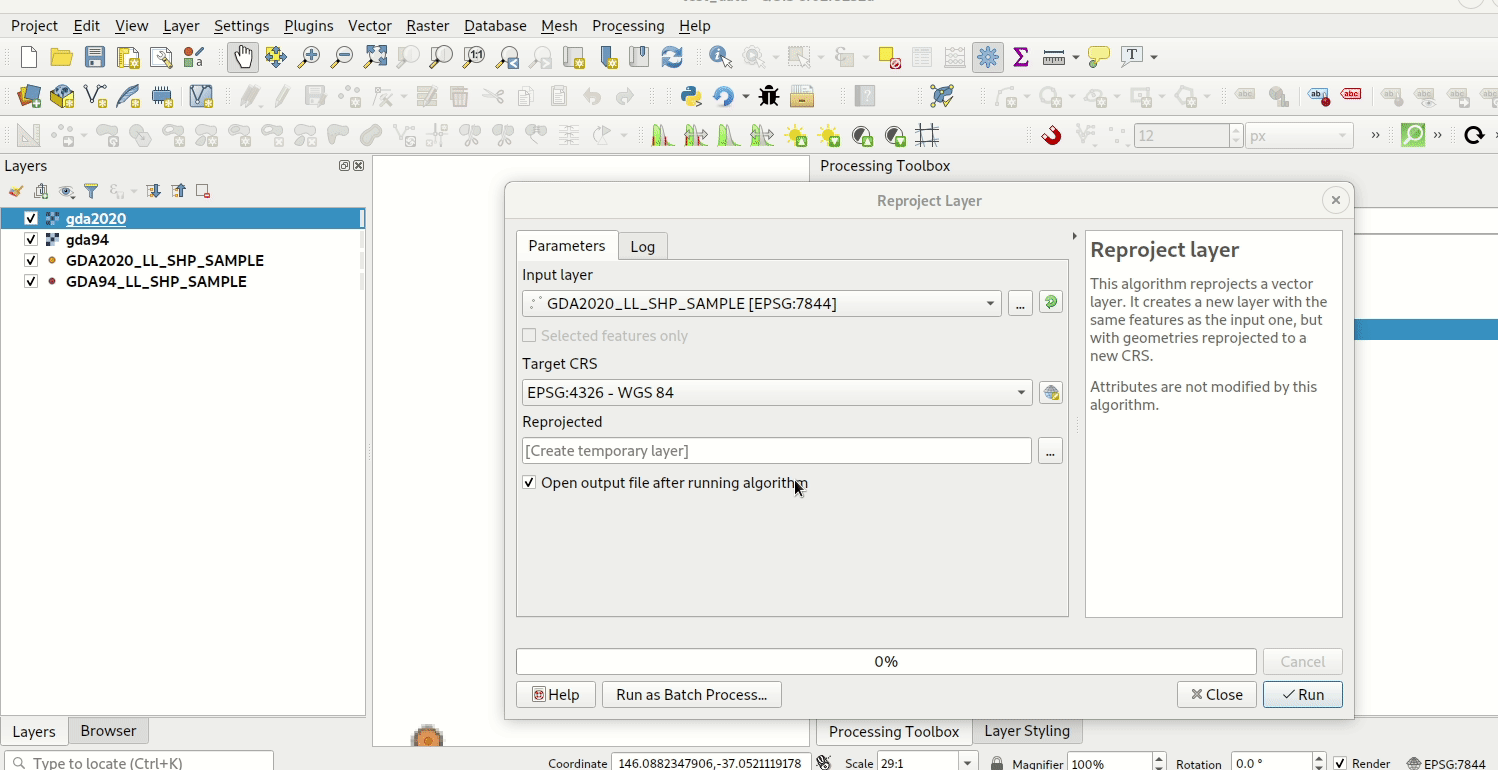Open the Processing Toolbox gear icon
The image size is (1498, 770).
tap(988, 57)
